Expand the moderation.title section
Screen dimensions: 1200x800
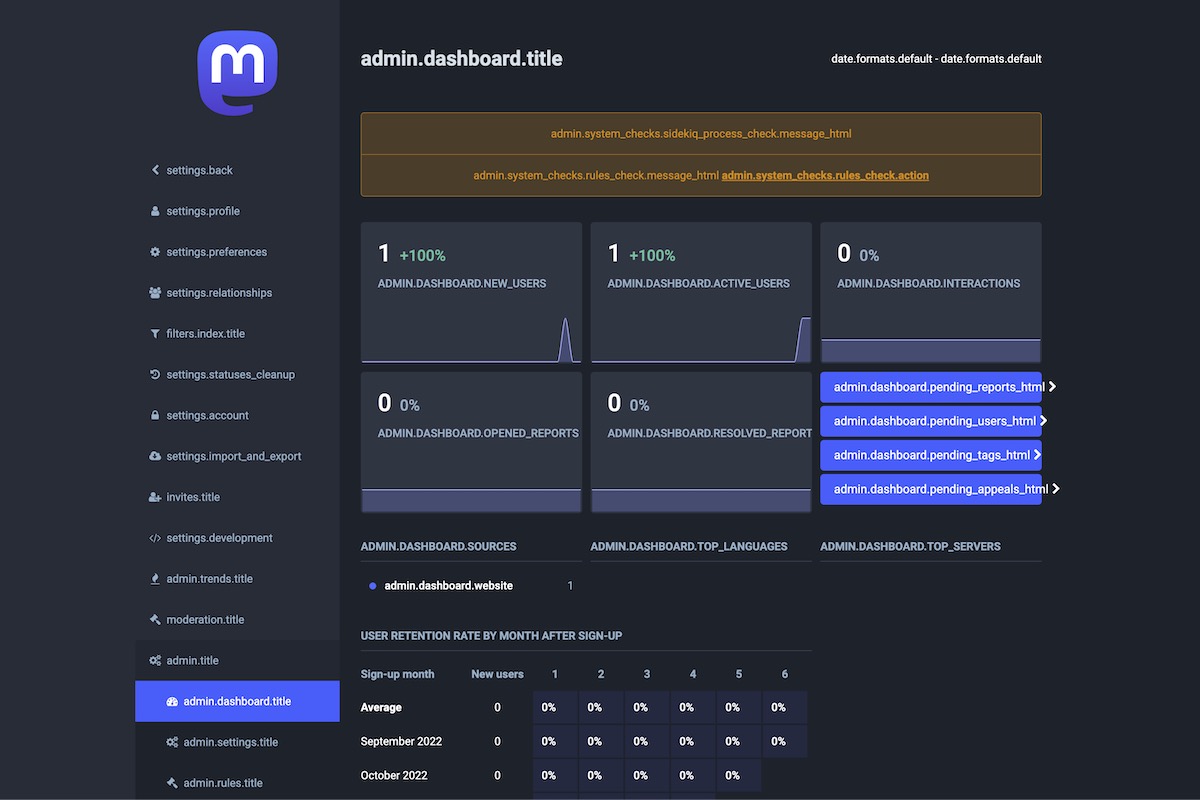click(205, 620)
